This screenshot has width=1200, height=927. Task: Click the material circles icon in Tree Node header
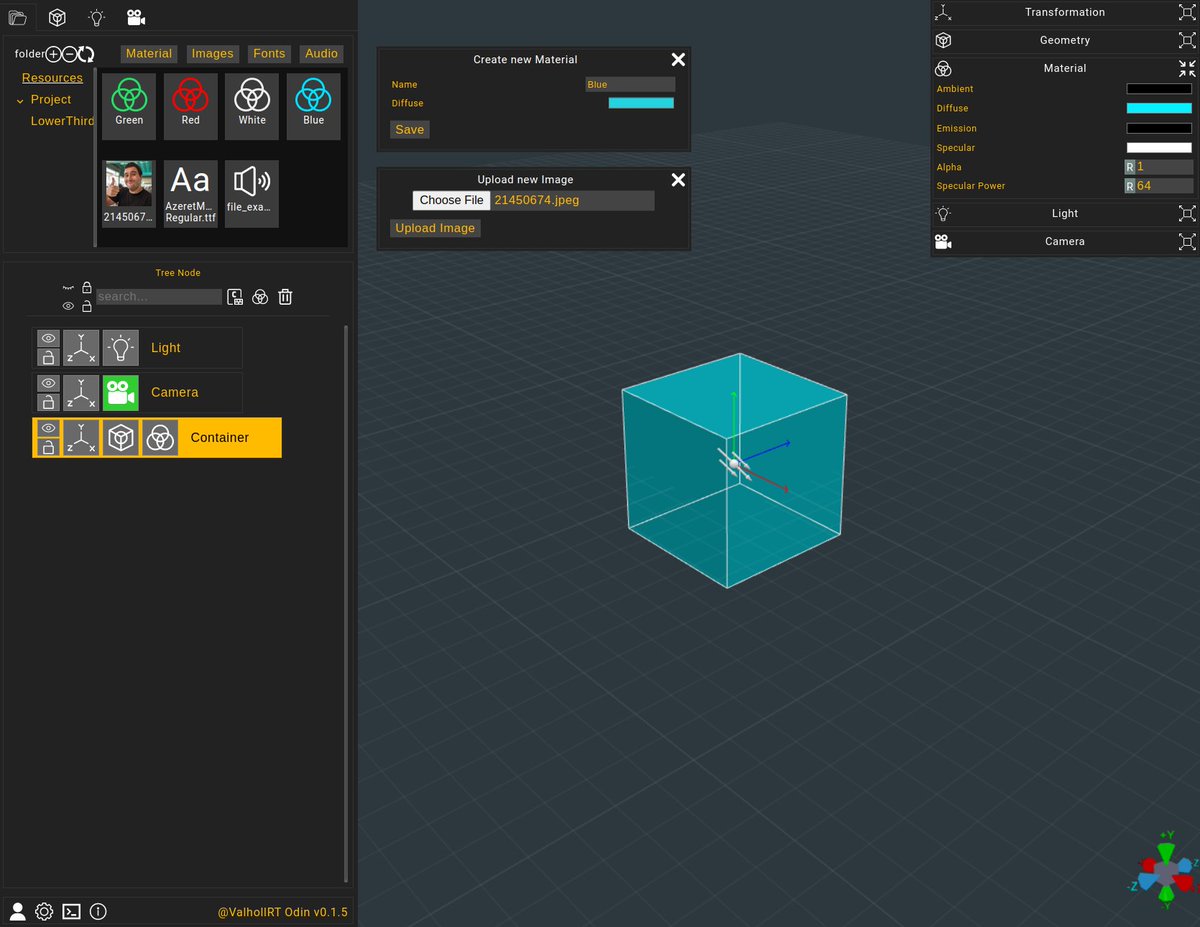point(260,296)
